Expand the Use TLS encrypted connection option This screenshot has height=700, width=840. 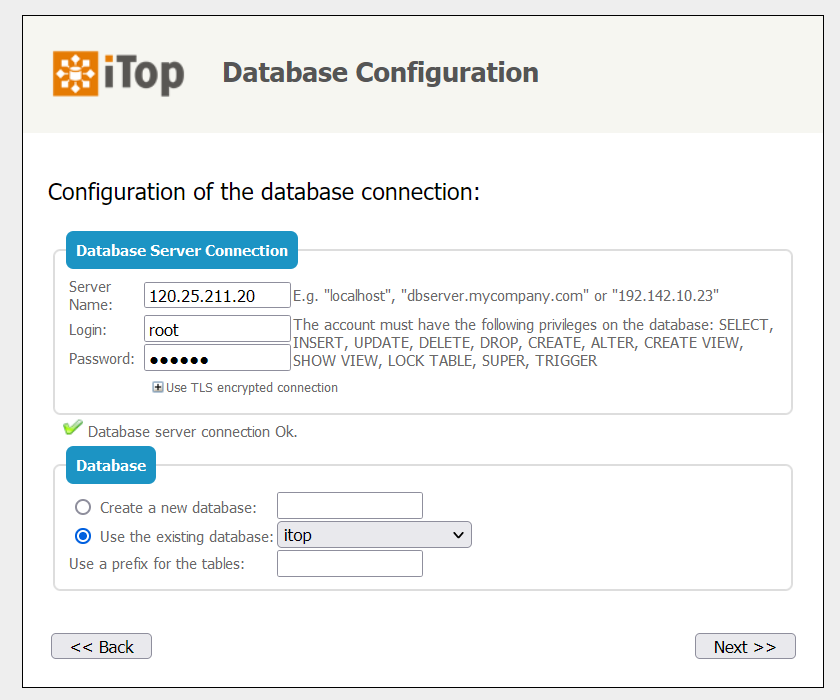pyautogui.click(x=158, y=387)
